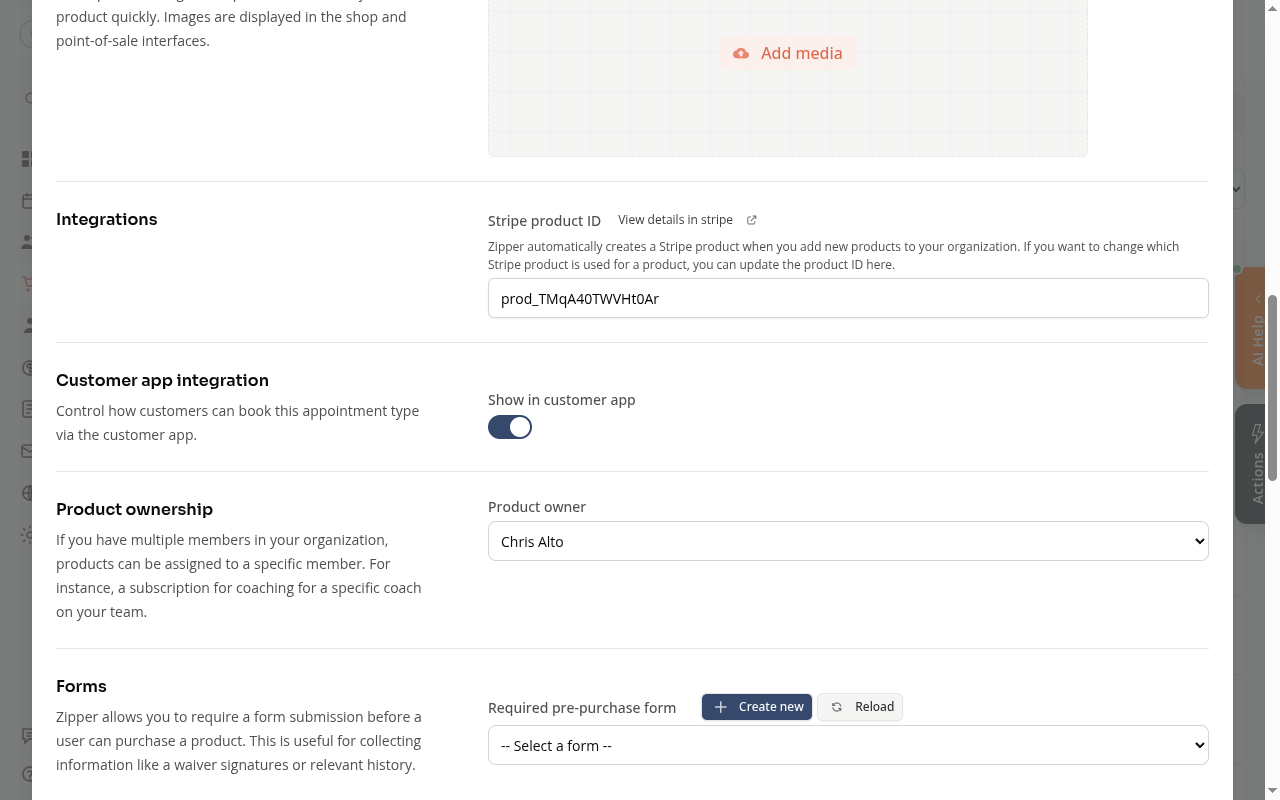
Task: Click the Reload button label
Action: 874,707
